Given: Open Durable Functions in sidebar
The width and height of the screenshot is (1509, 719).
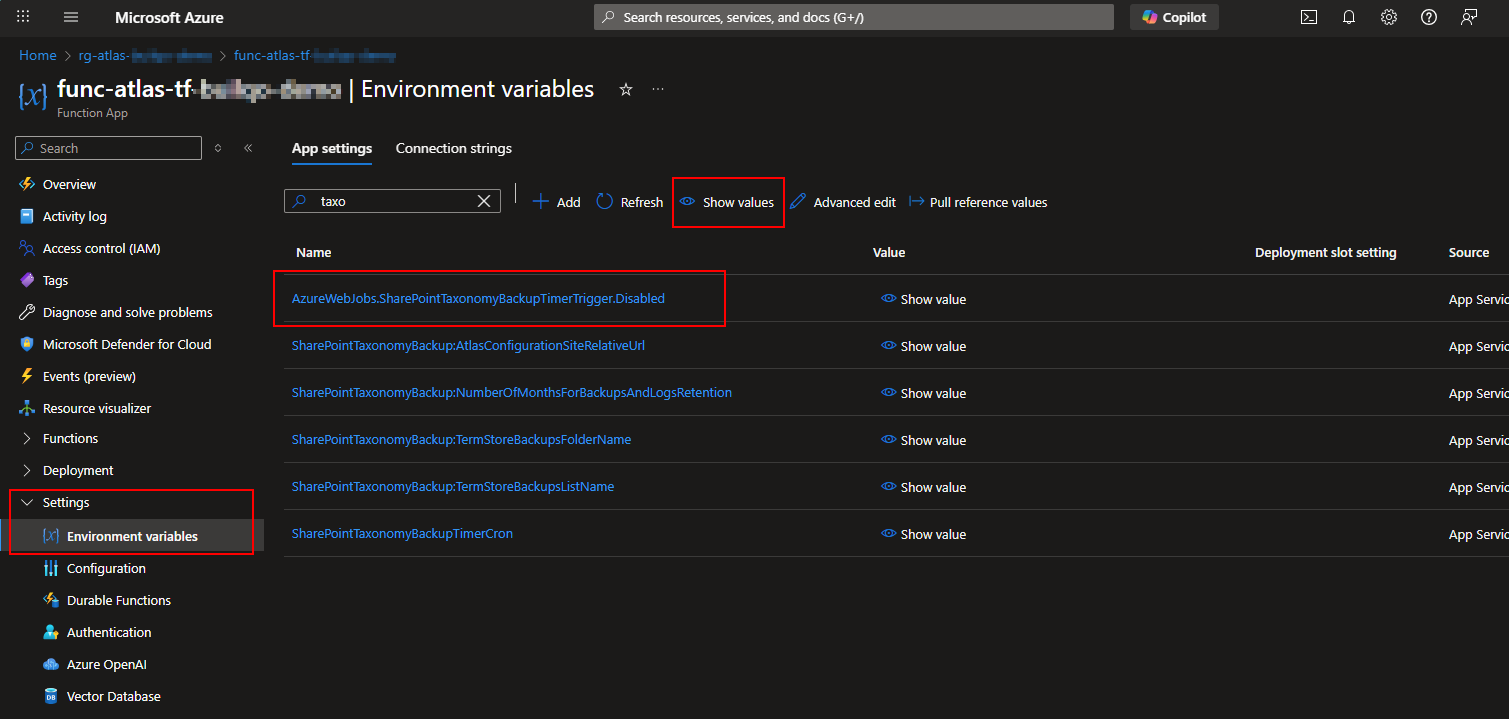Looking at the screenshot, I should pos(118,600).
